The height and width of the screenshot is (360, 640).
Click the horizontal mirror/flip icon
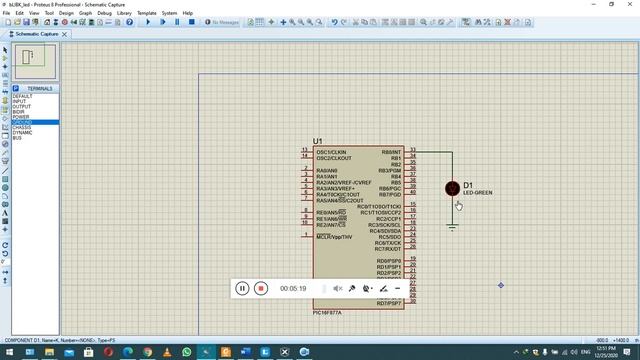tap(5, 272)
